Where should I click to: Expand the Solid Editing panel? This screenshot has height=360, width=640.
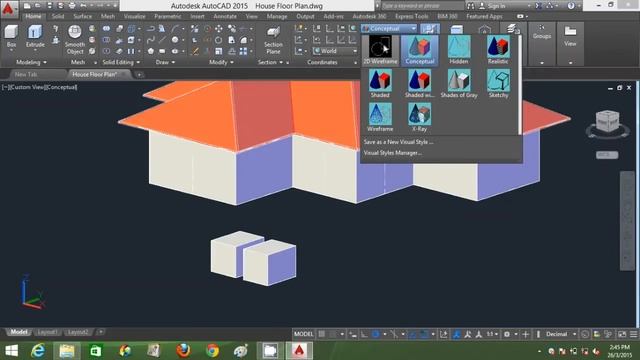click(x=121, y=62)
